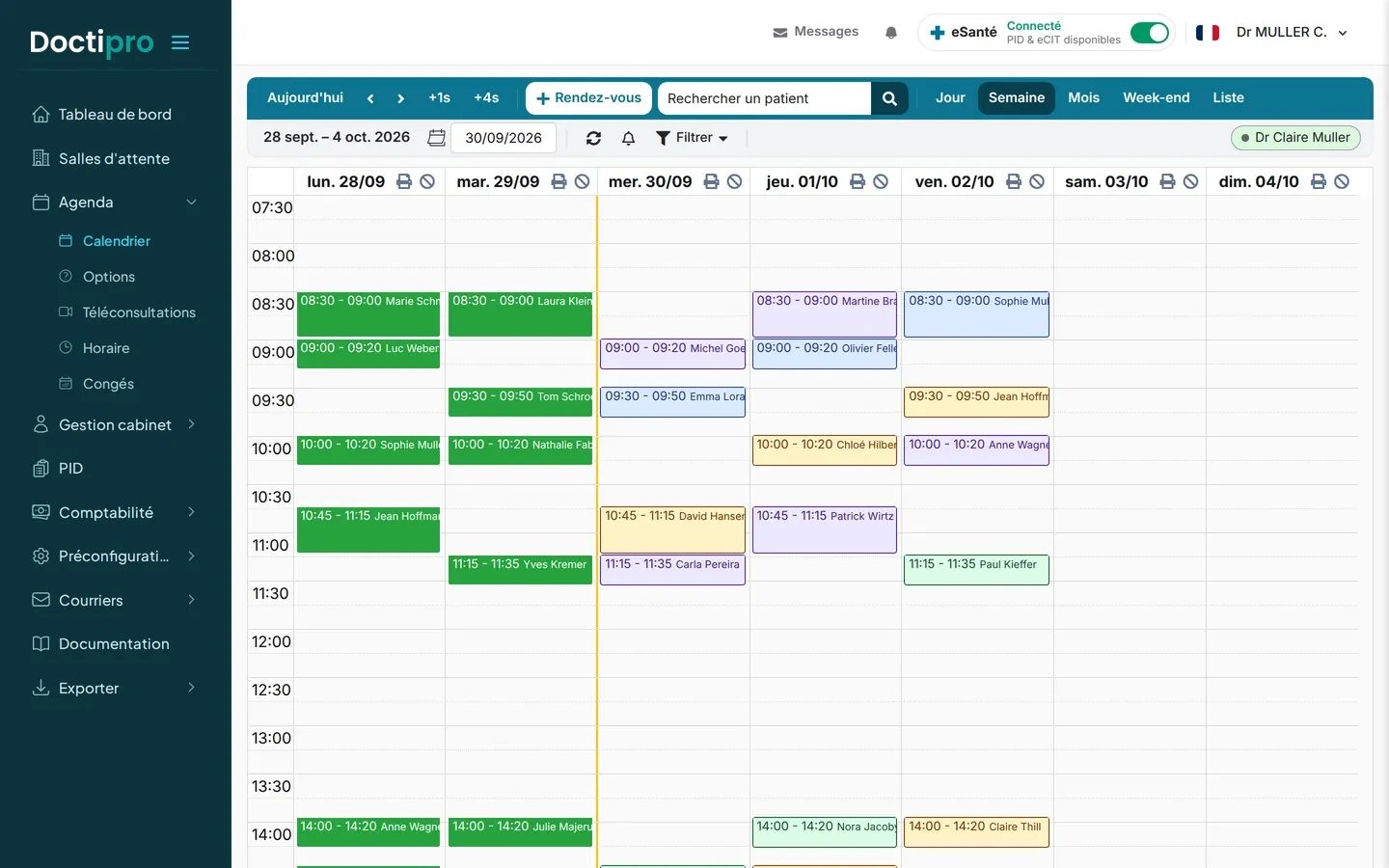
Task: Open the date picker calendar icon
Action: coord(437,138)
